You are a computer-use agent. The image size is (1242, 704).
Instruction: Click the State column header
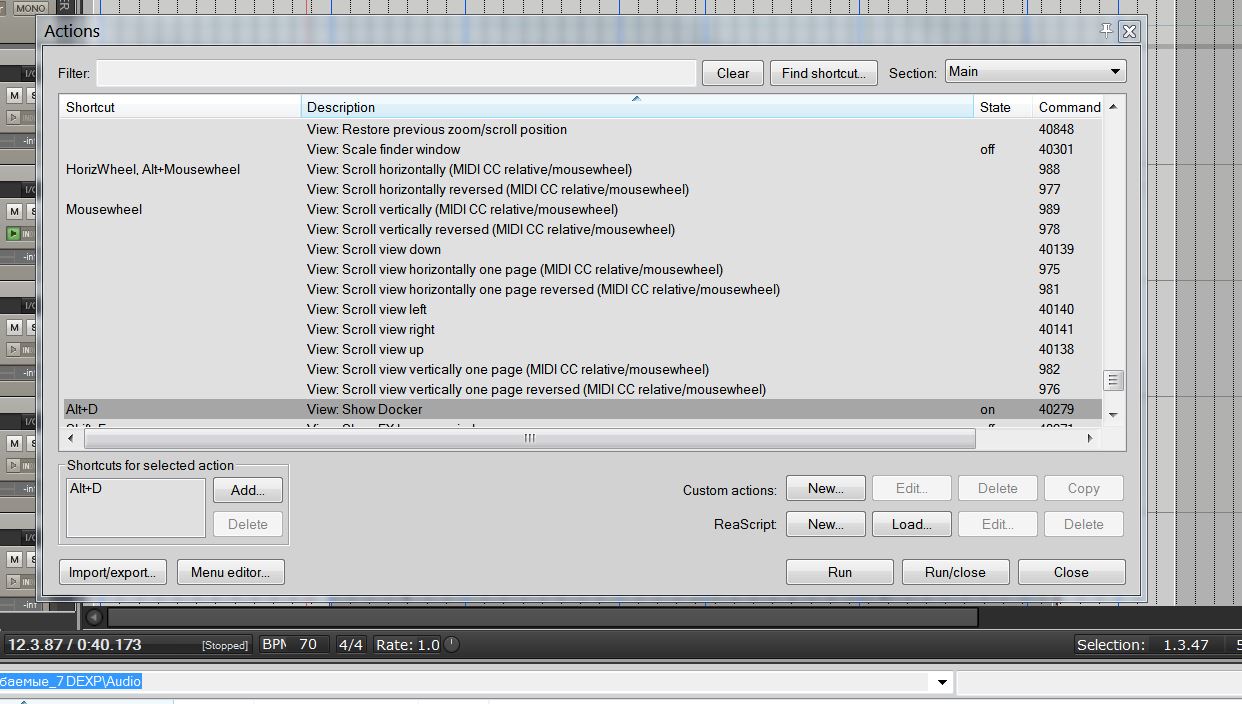tap(1003, 106)
